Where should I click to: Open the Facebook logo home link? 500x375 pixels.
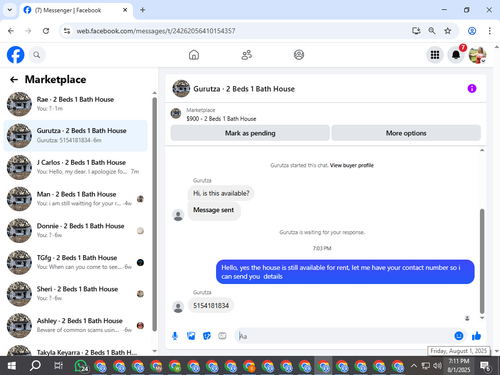(x=16, y=55)
